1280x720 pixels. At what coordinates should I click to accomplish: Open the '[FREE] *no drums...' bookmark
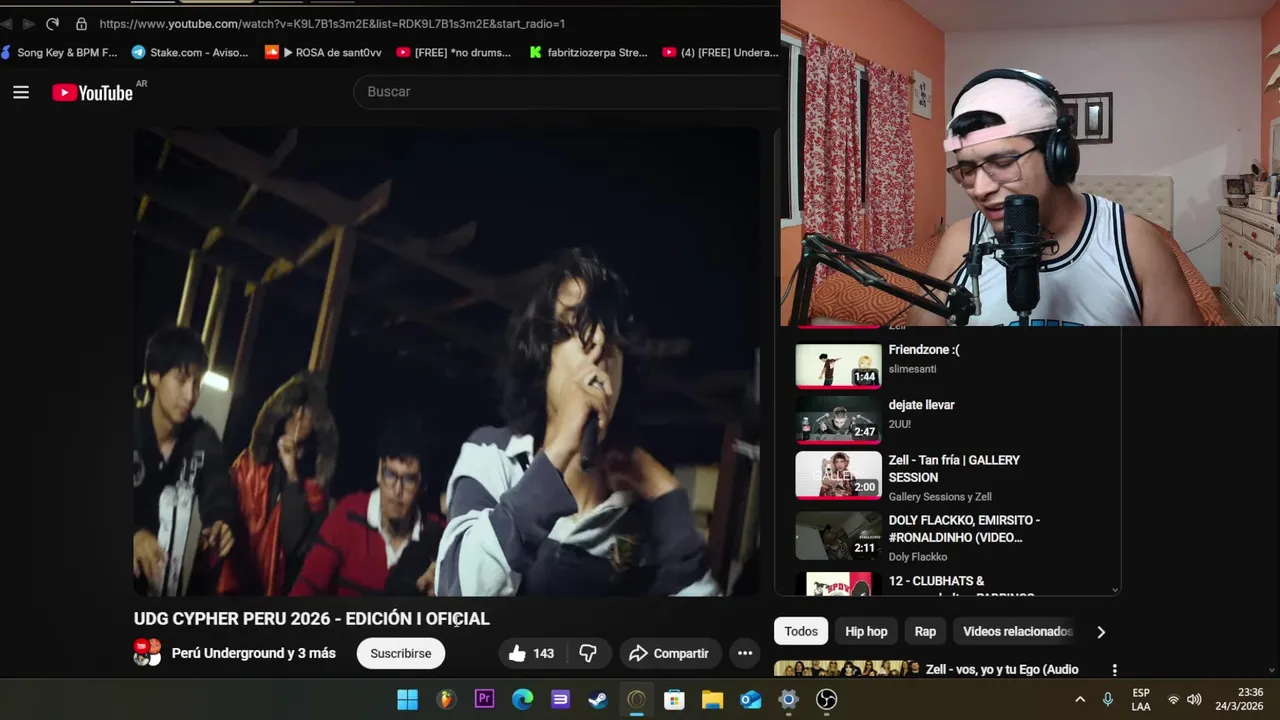coord(454,52)
